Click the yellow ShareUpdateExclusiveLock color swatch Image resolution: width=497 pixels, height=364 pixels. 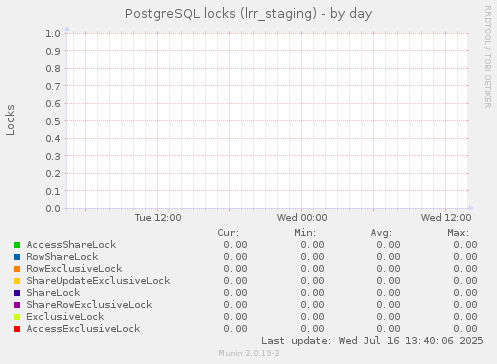[x=17, y=281]
